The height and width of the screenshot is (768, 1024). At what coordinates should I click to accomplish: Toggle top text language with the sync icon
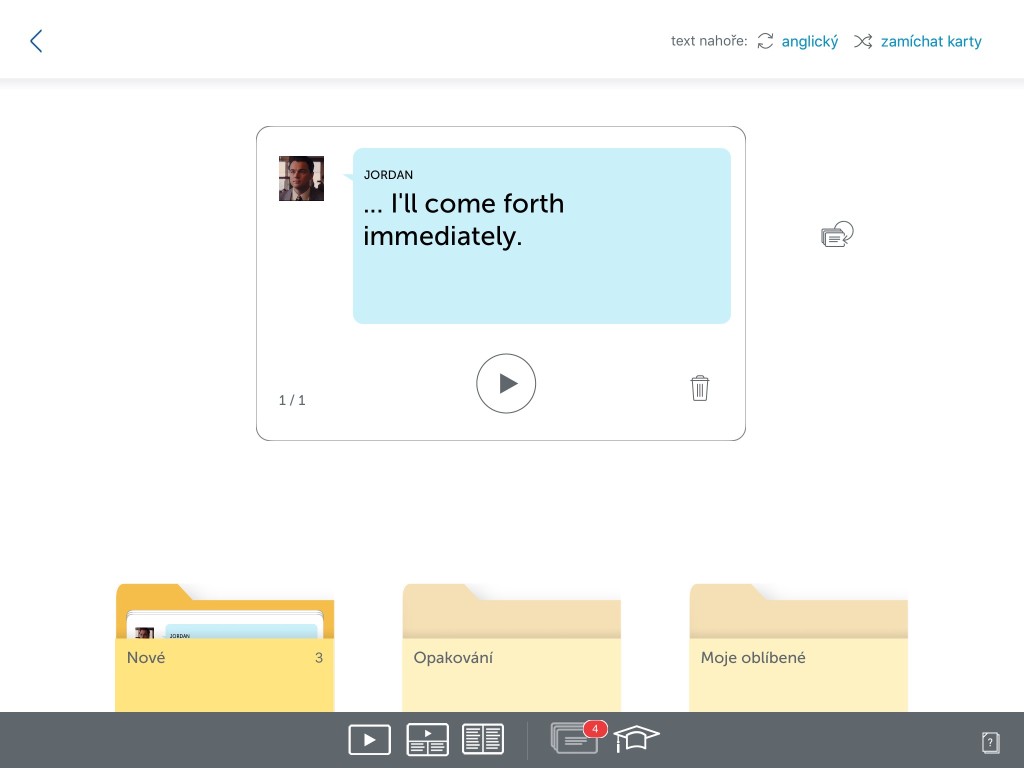coord(765,41)
